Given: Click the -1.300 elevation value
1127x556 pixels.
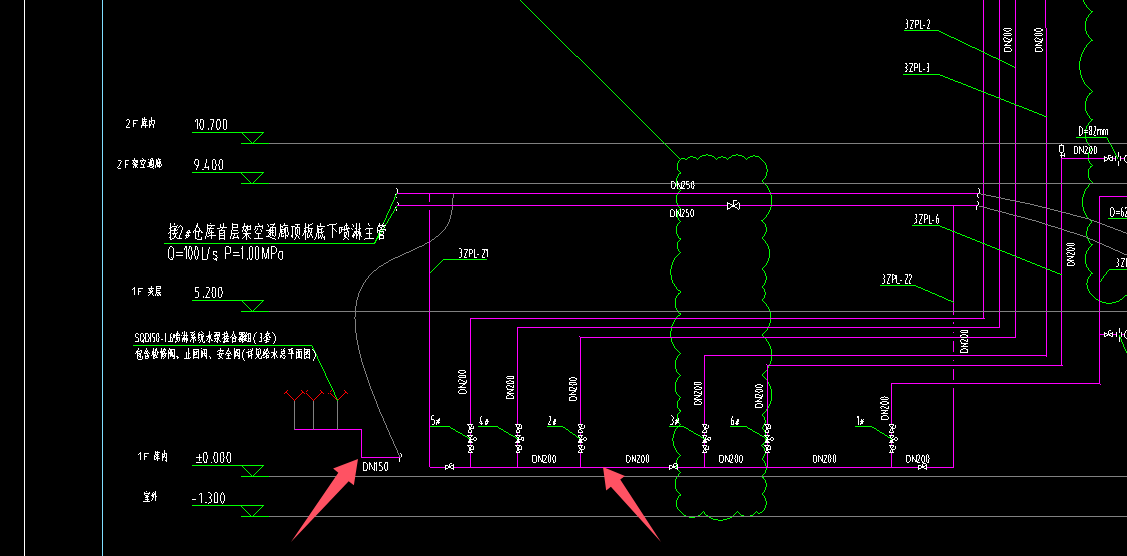Looking at the screenshot, I should coord(209,498).
